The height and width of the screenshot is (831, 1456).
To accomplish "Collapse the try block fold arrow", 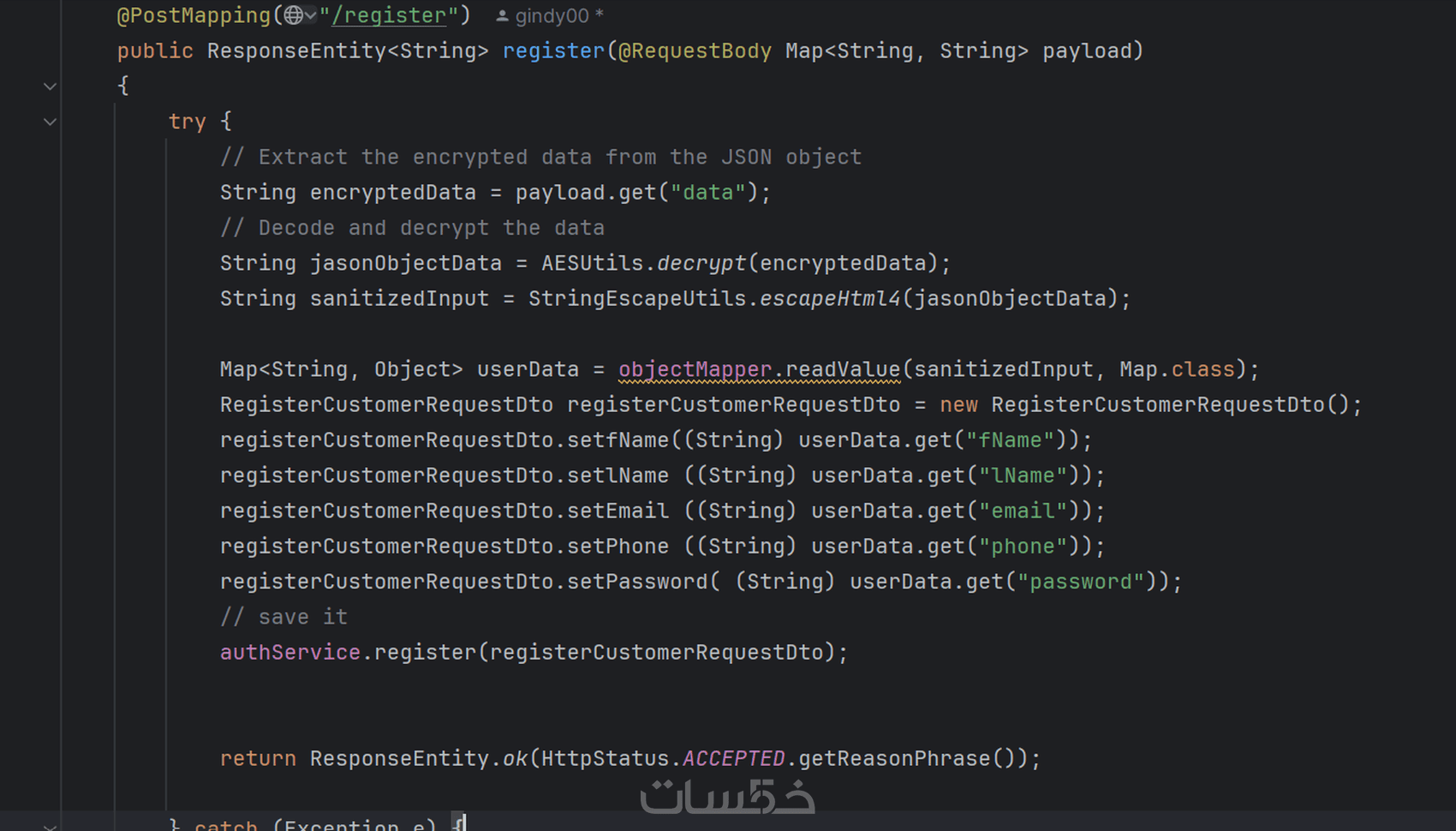I will (50, 123).
